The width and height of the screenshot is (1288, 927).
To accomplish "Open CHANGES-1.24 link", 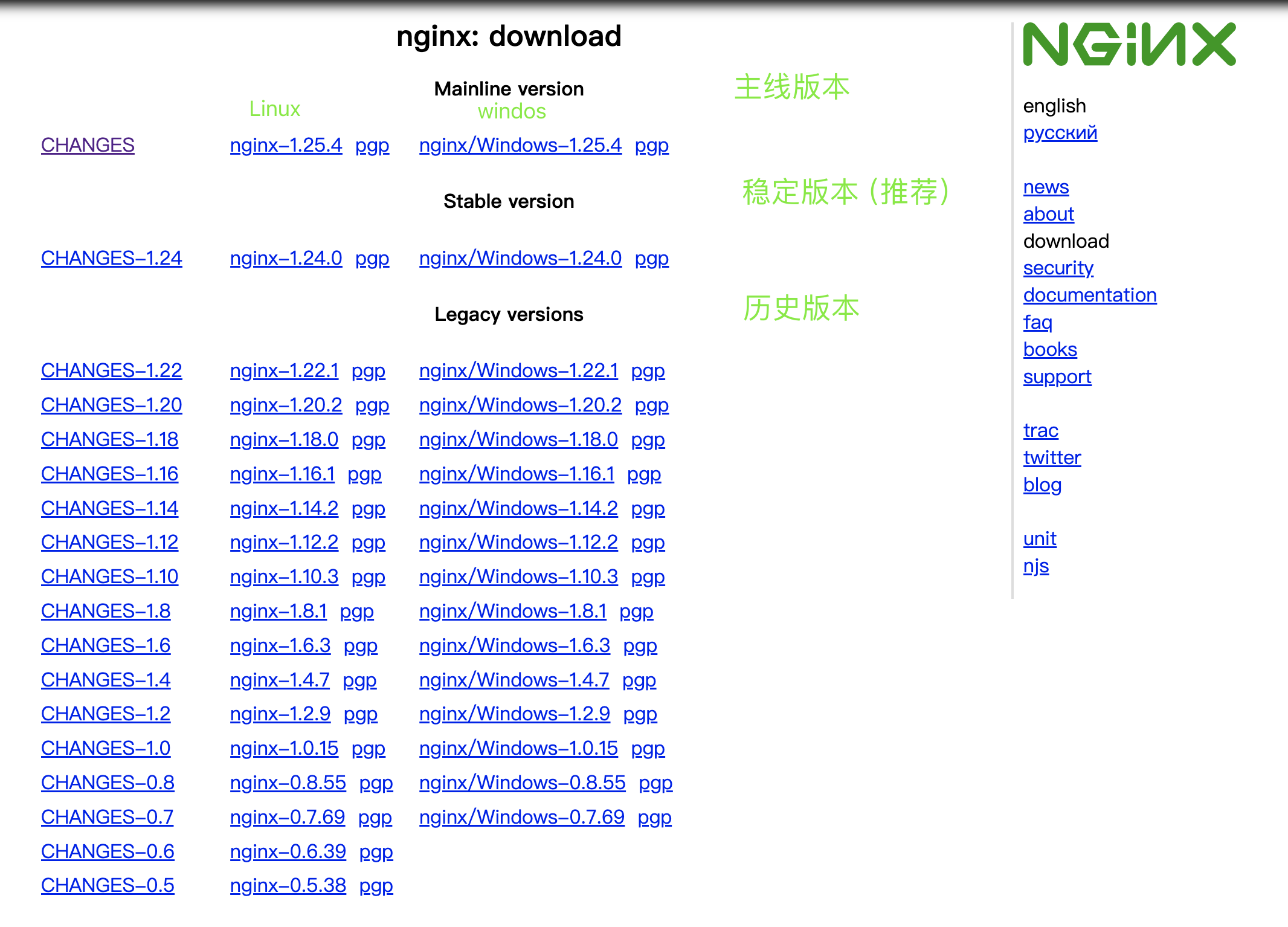I will click(112, 258).
